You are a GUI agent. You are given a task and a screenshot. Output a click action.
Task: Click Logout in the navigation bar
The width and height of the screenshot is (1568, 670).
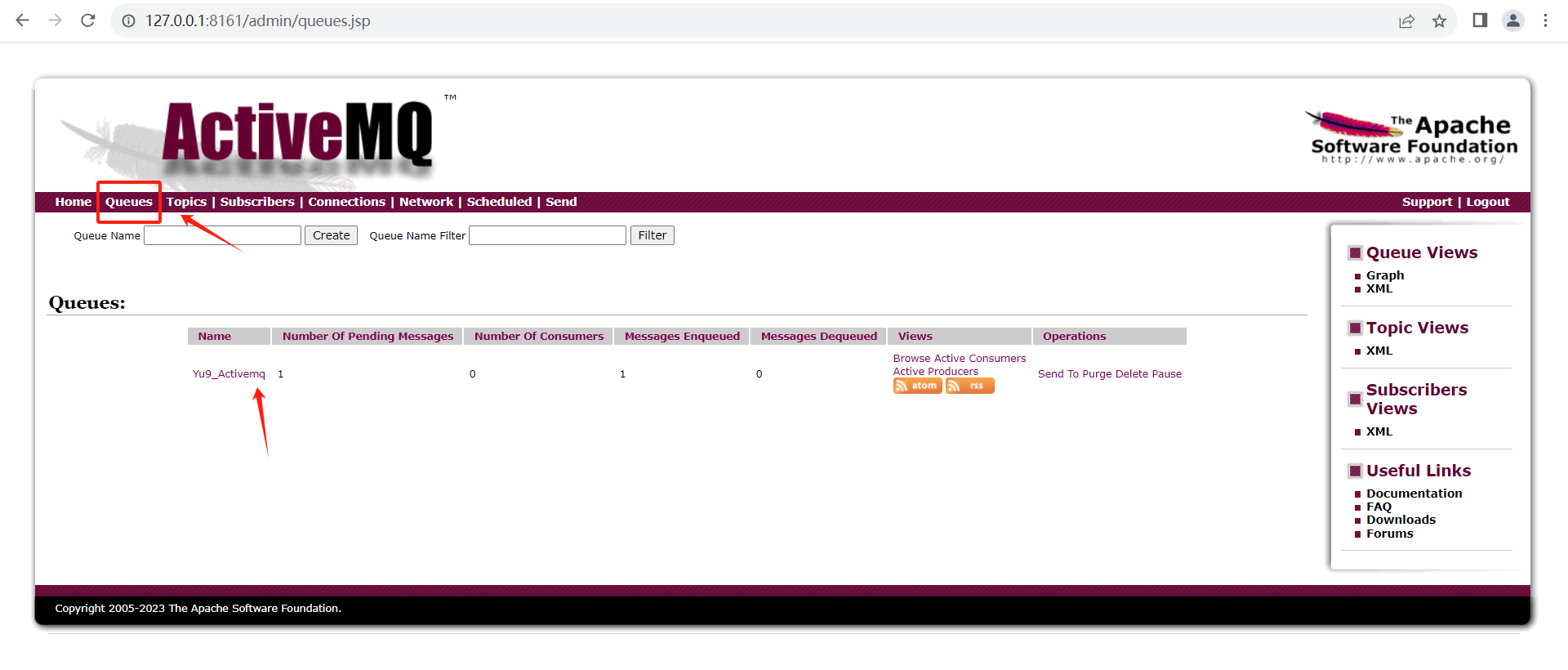pos(1488,202)
